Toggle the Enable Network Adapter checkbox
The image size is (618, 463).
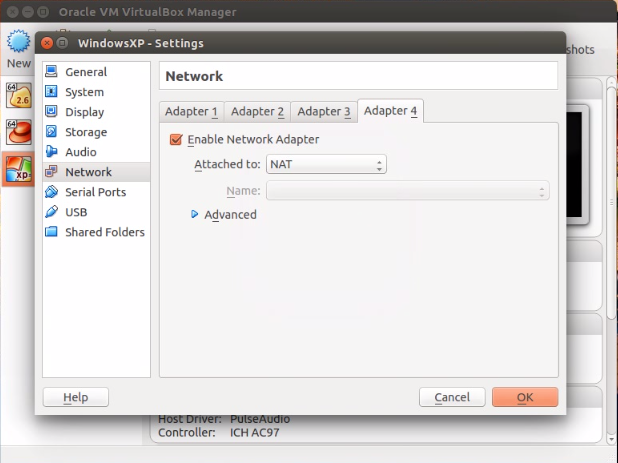[176, 139]
